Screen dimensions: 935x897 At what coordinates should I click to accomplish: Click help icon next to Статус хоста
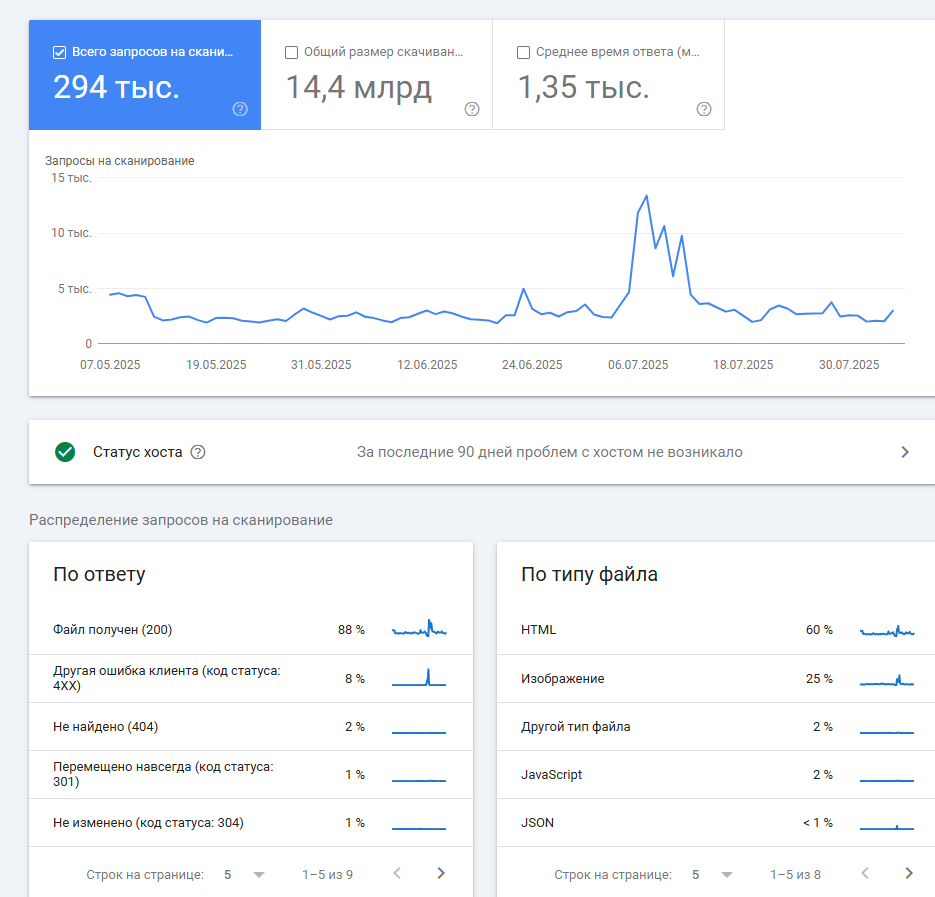click(x=198, y=452)
